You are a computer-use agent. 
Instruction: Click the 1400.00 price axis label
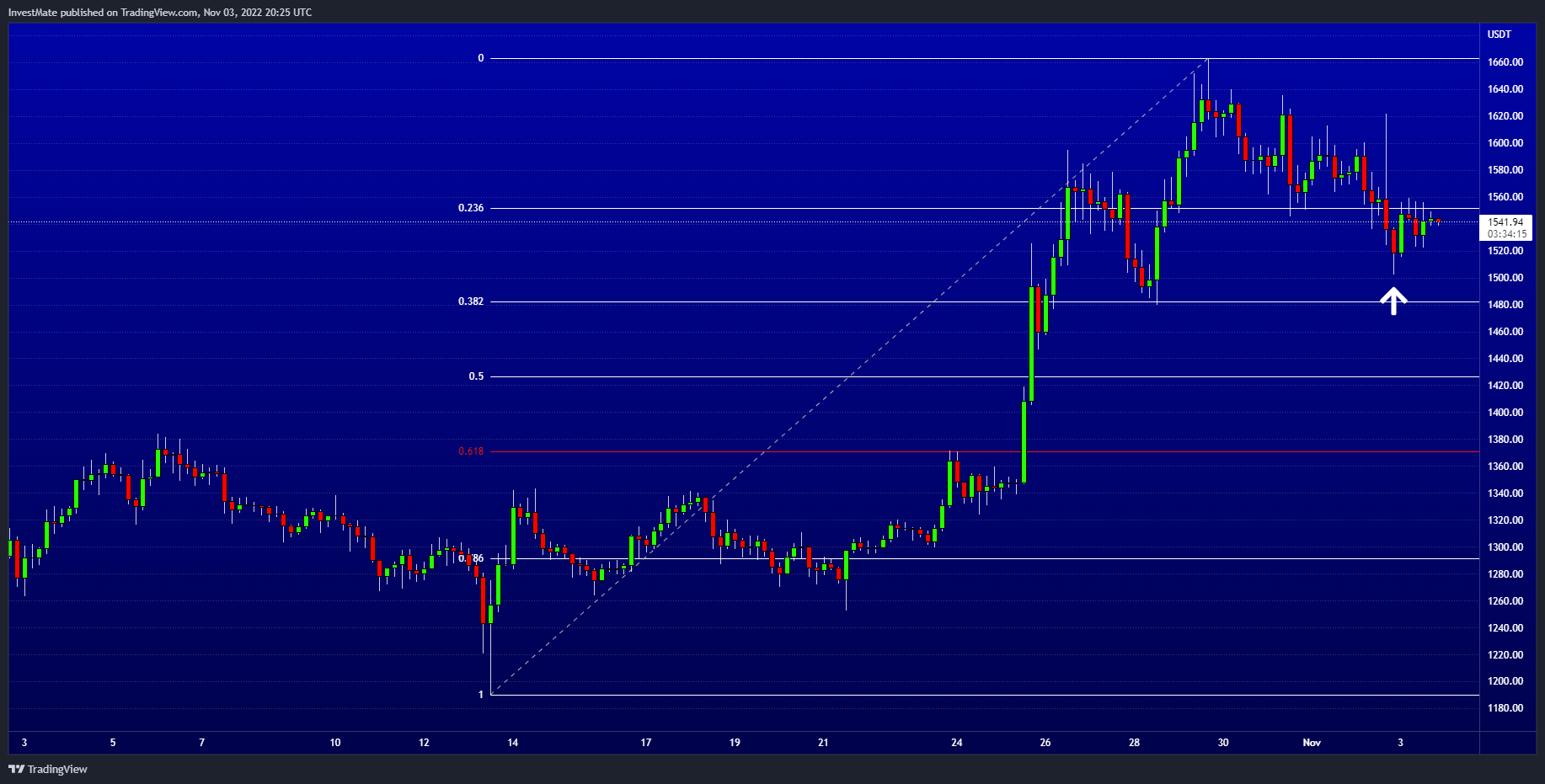[1505, 413]
